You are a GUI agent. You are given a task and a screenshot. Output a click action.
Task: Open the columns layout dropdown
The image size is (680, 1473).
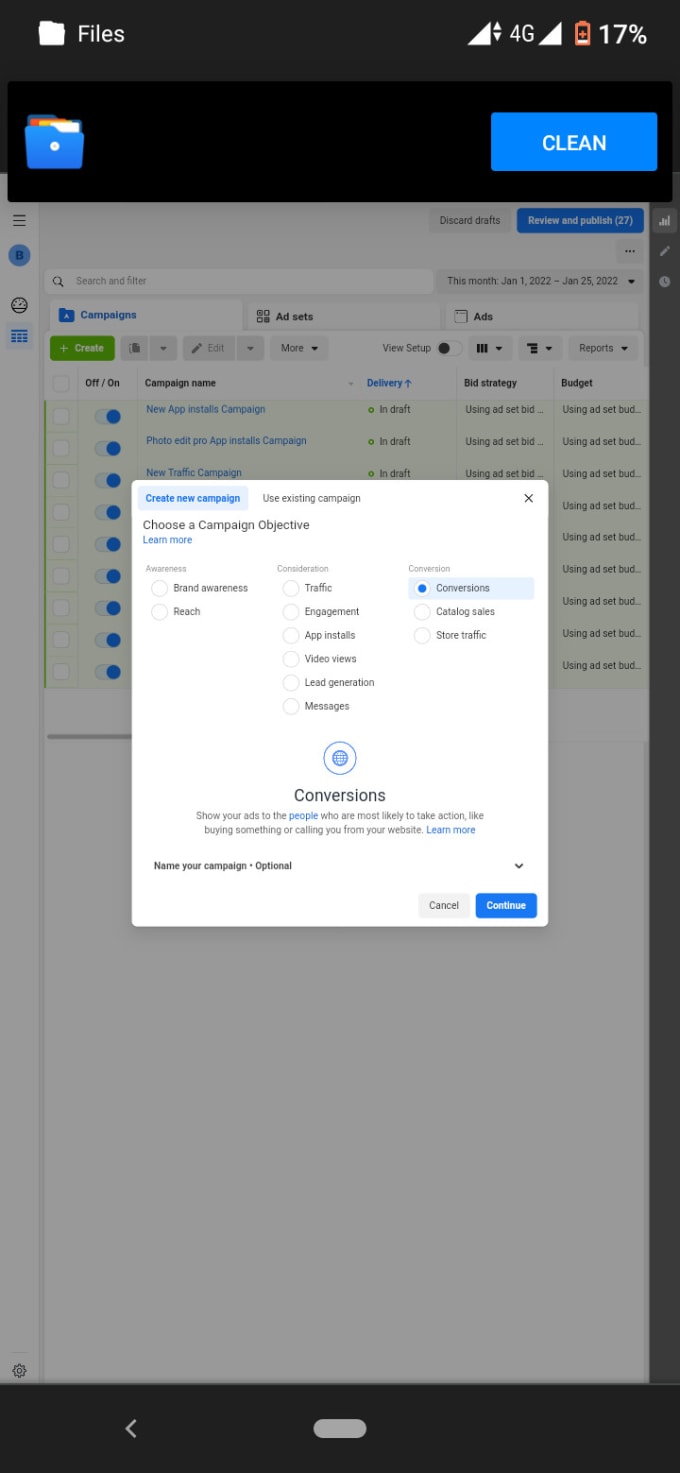coord(490,348)
